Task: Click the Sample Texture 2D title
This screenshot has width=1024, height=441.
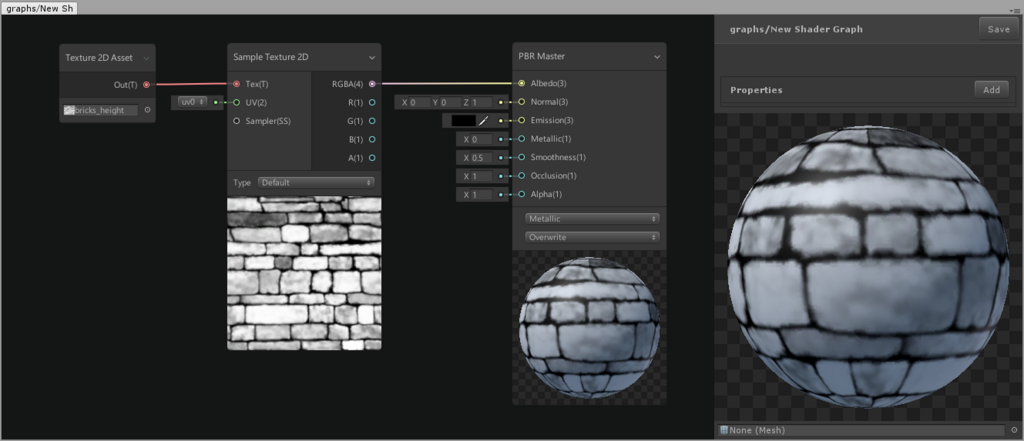Action: (x=271, y=57)
